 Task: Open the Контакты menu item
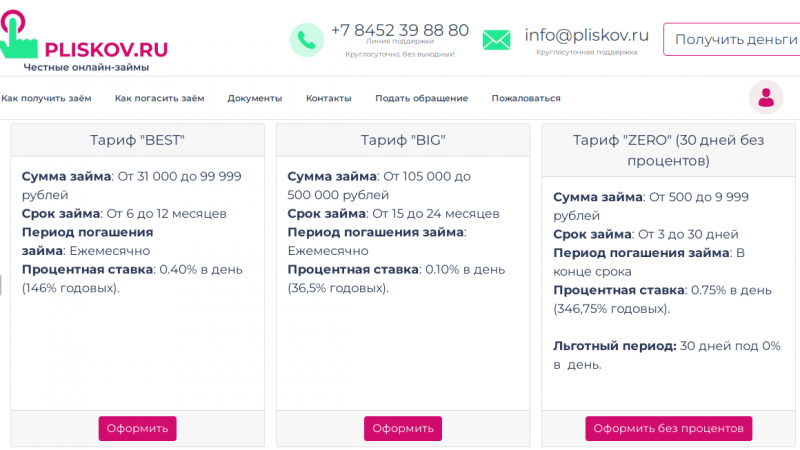point(329,98)
